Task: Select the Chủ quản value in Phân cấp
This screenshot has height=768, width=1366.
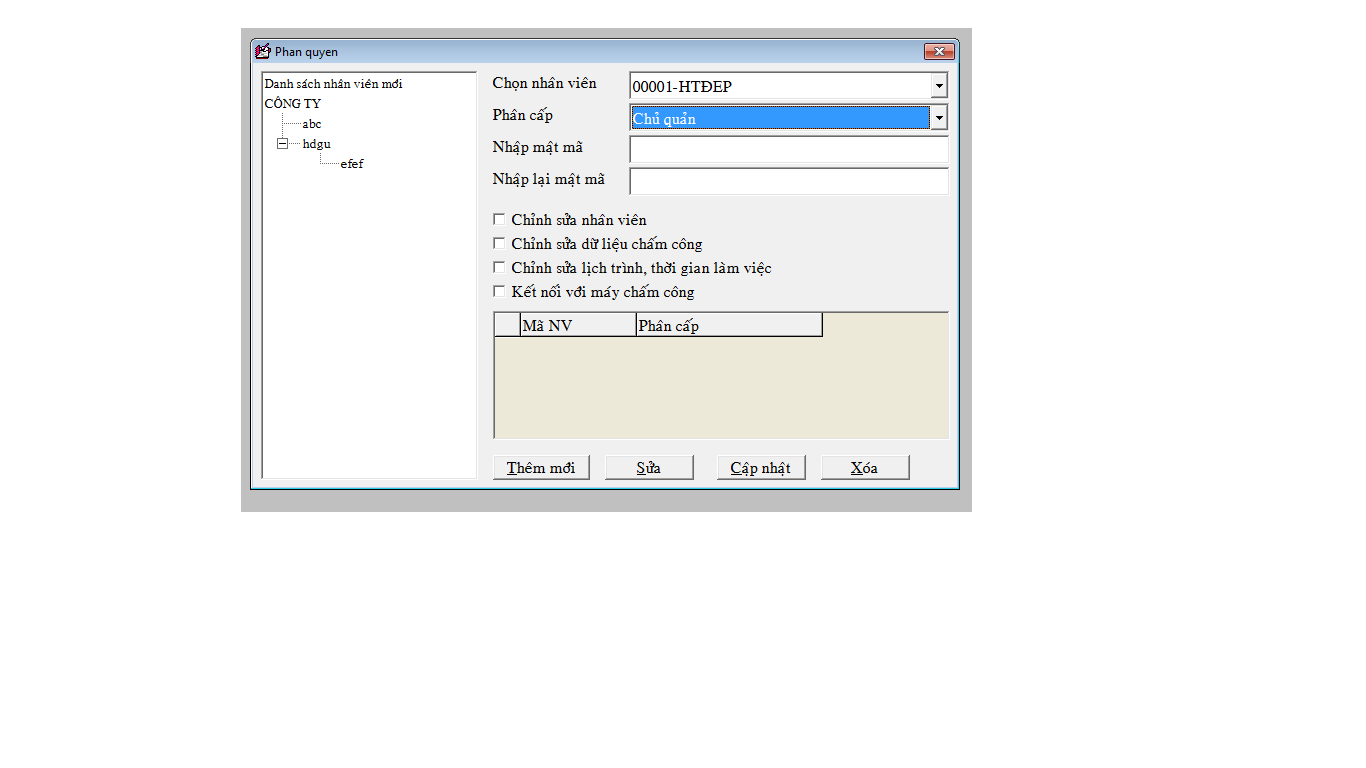Action: tap(780, 118)
